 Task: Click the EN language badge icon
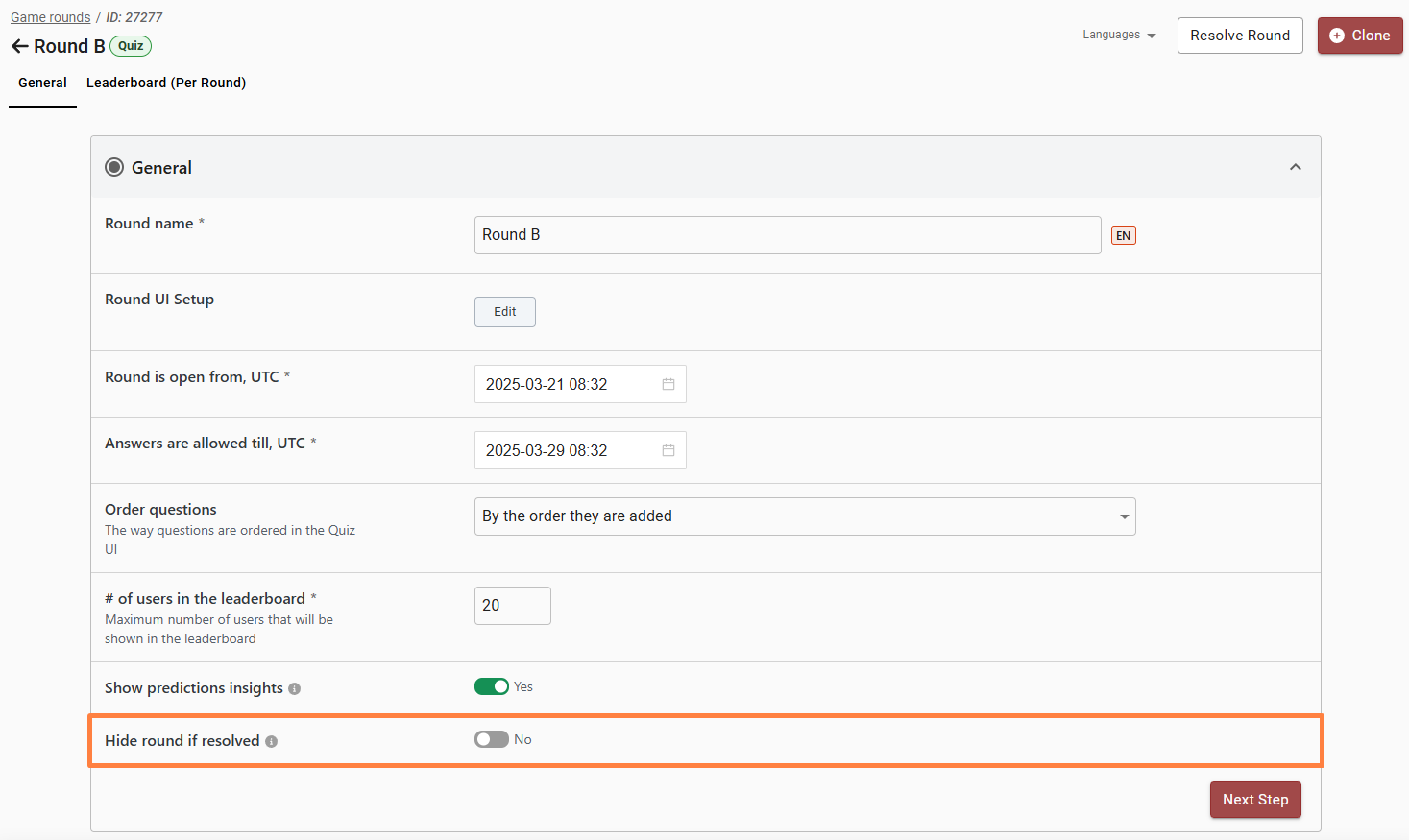click(x=1123, y=235)
